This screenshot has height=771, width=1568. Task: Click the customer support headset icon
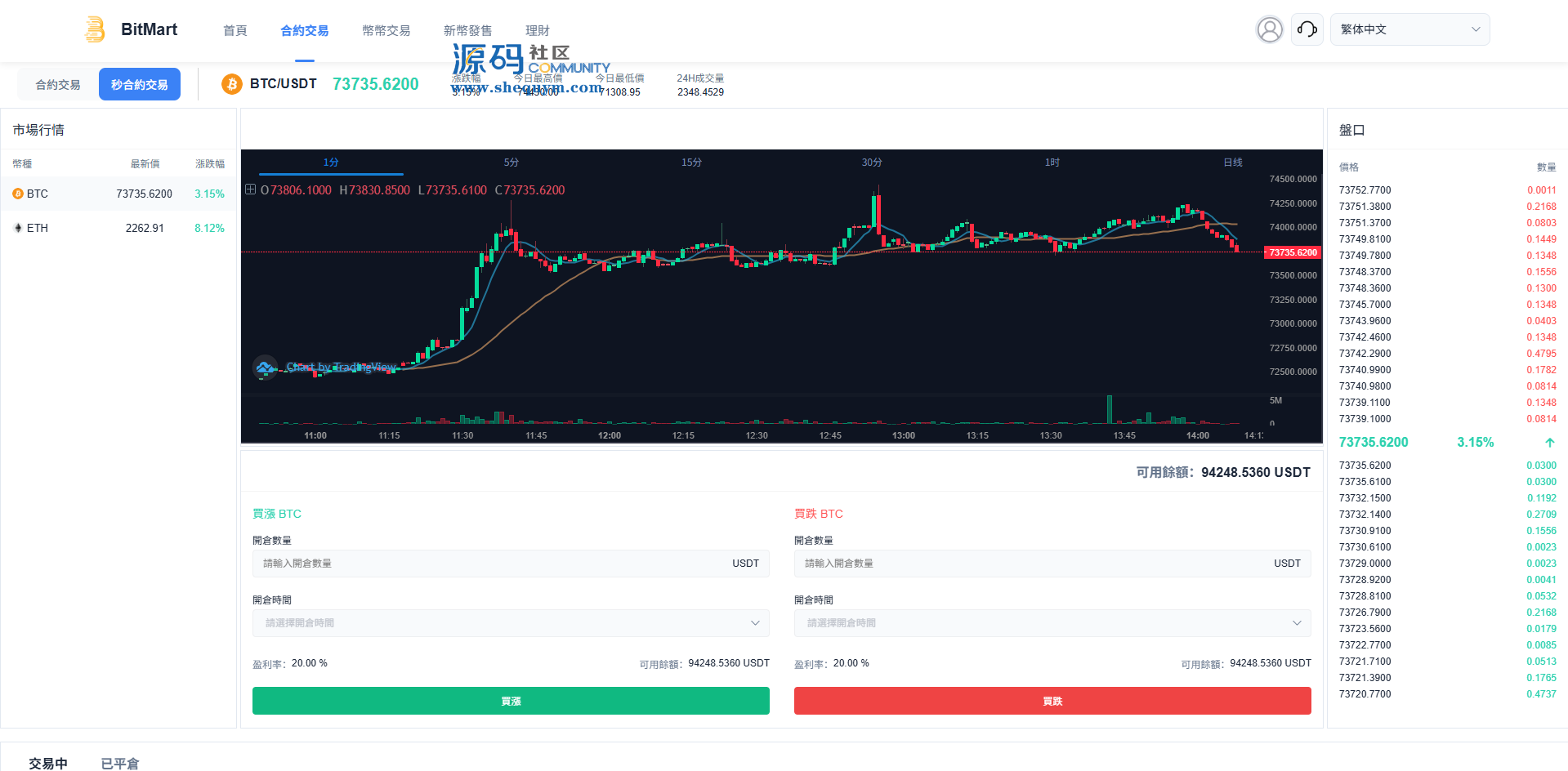pos(1307,29)
